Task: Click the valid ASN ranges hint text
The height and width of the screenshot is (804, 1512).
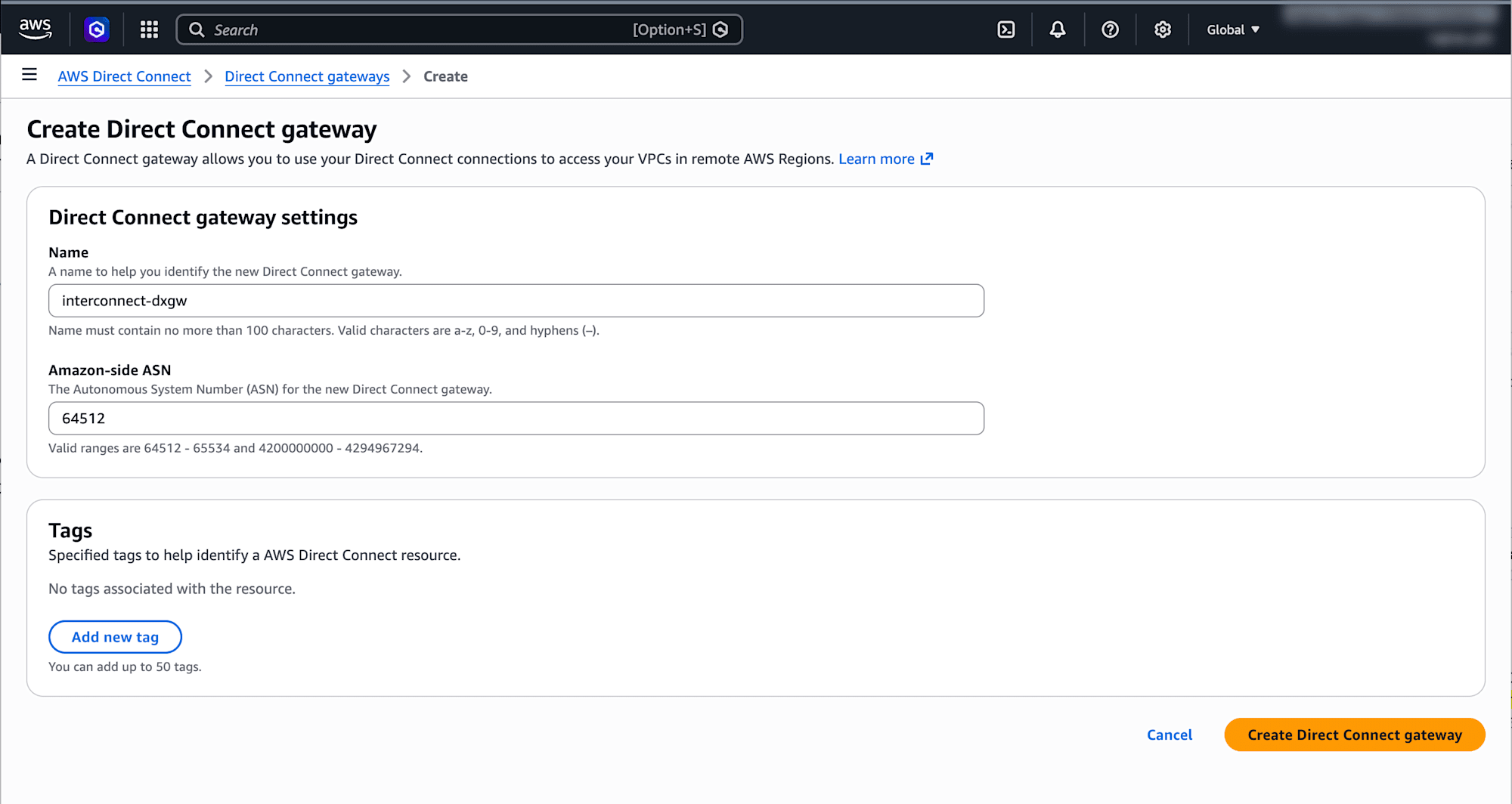Action: point(235,448)
